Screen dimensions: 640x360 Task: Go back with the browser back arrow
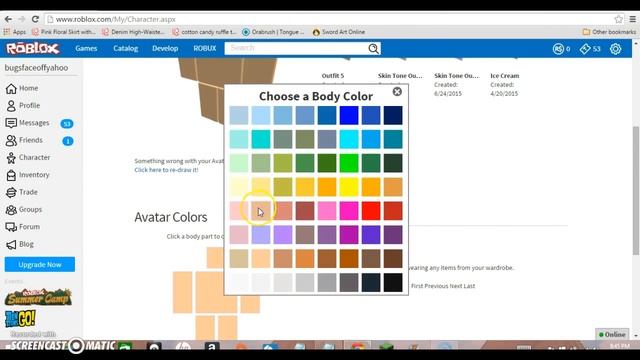(x=8, y=19)
